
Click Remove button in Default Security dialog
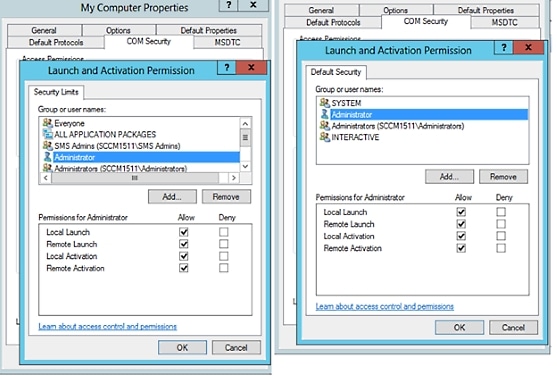pos(503,177)
